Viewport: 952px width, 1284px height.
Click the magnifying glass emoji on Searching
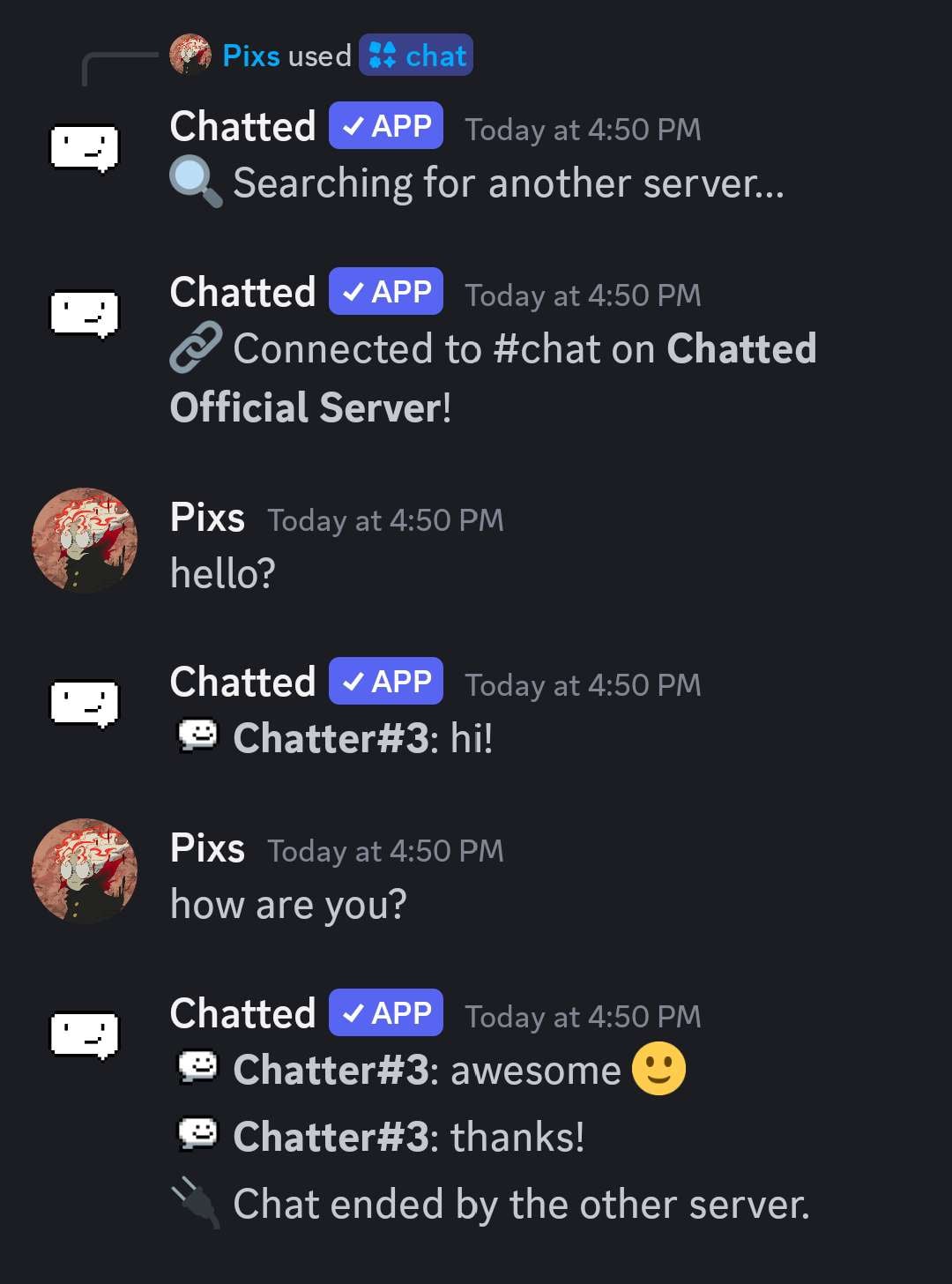195,183
